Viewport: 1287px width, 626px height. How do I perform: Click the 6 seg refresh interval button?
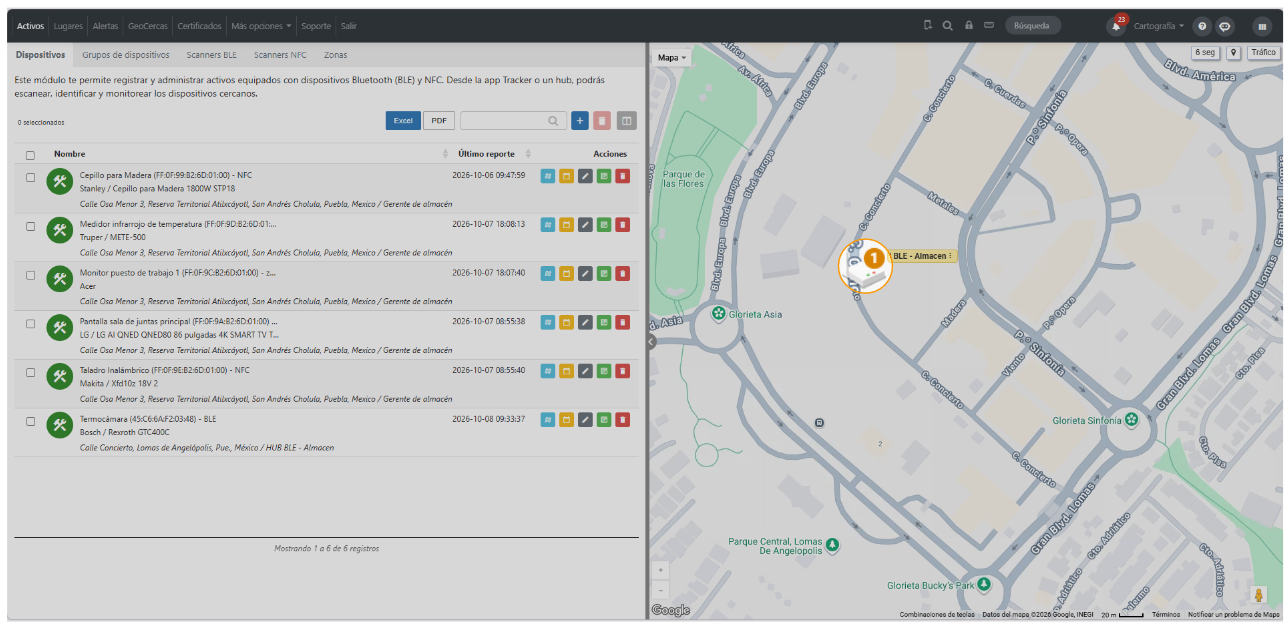tap(1204, 53)
